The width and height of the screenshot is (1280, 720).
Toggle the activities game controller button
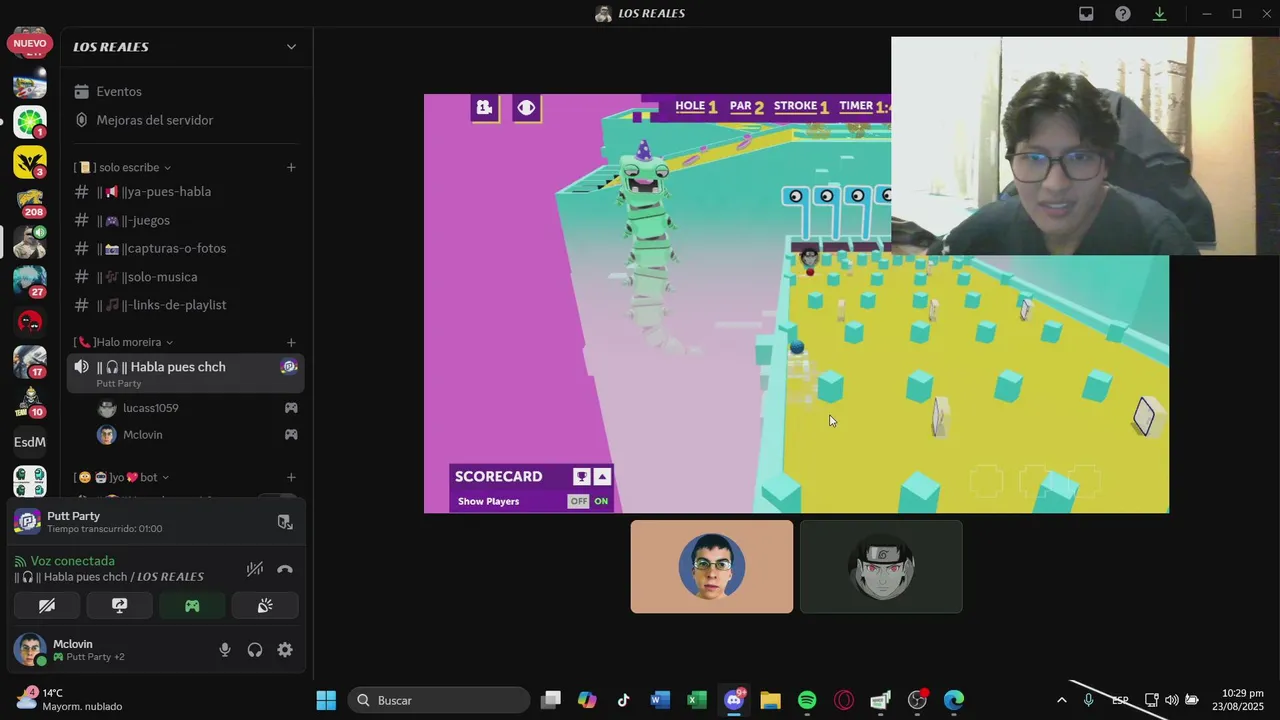[192, 605]
